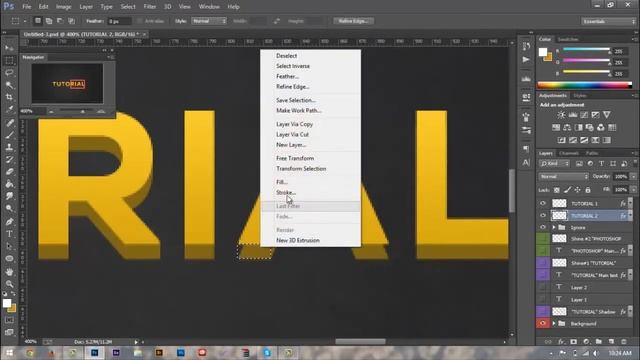Select the Pen tool

[9, 222]
